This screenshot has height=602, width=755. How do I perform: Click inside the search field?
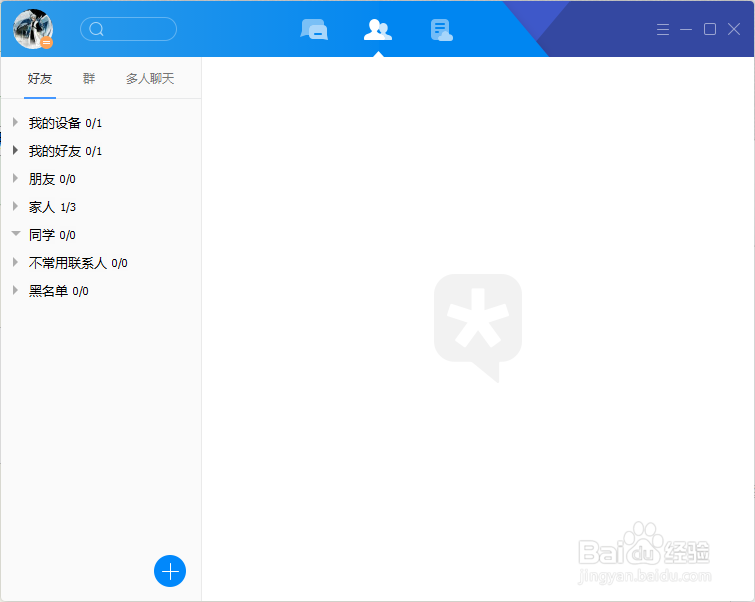tap(129, 29)
